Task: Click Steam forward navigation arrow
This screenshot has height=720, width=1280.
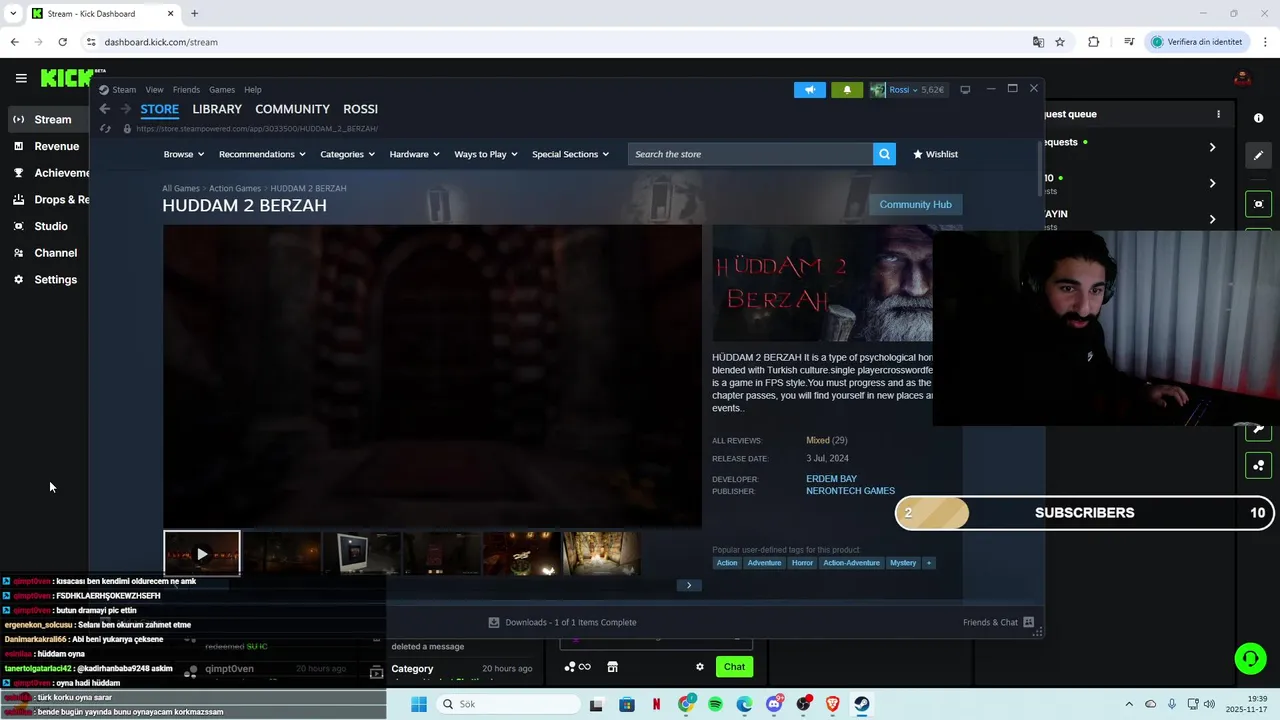Action: coord(126,109)
